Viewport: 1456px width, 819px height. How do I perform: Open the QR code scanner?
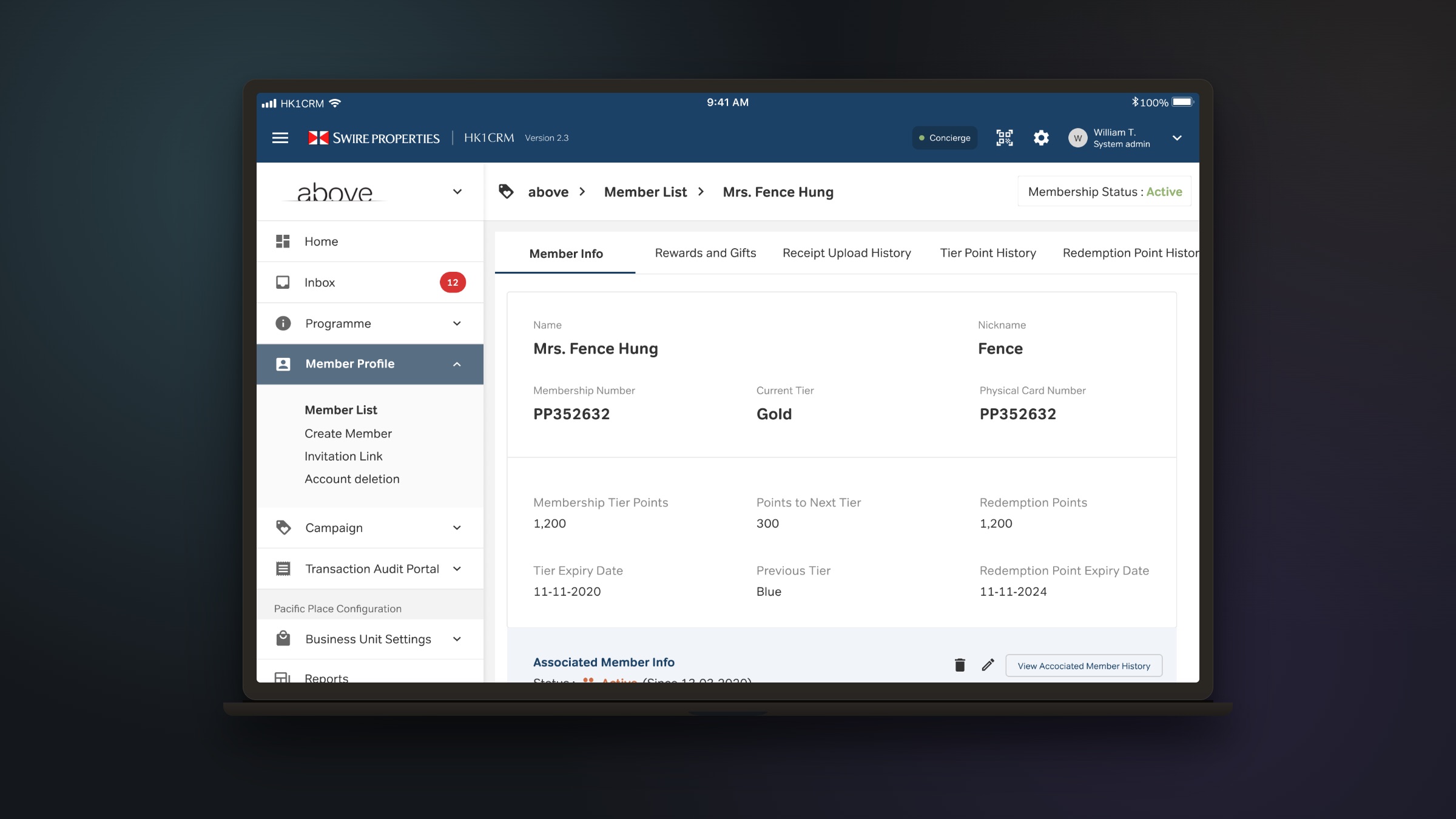pos(1005,138)
